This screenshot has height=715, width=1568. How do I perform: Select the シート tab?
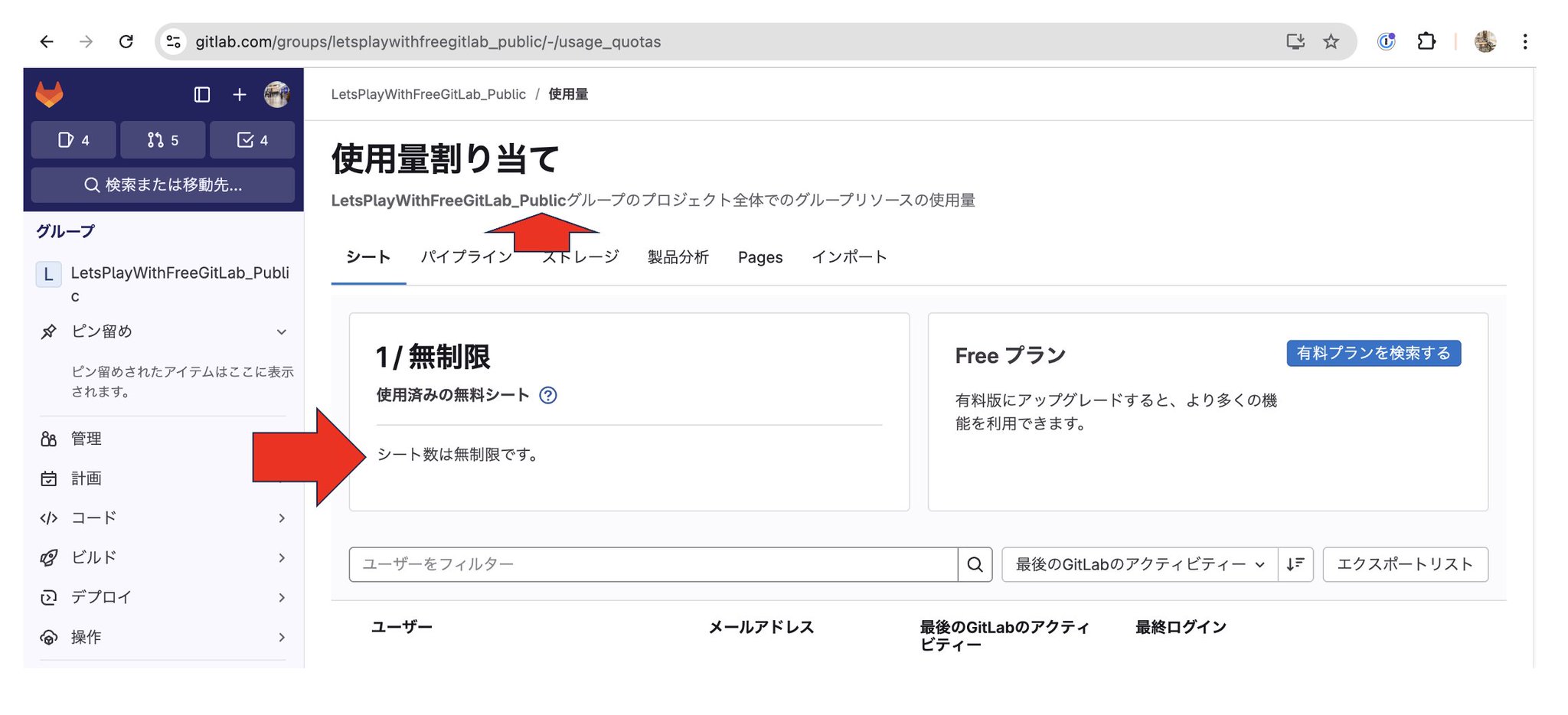tap(368, 257)
